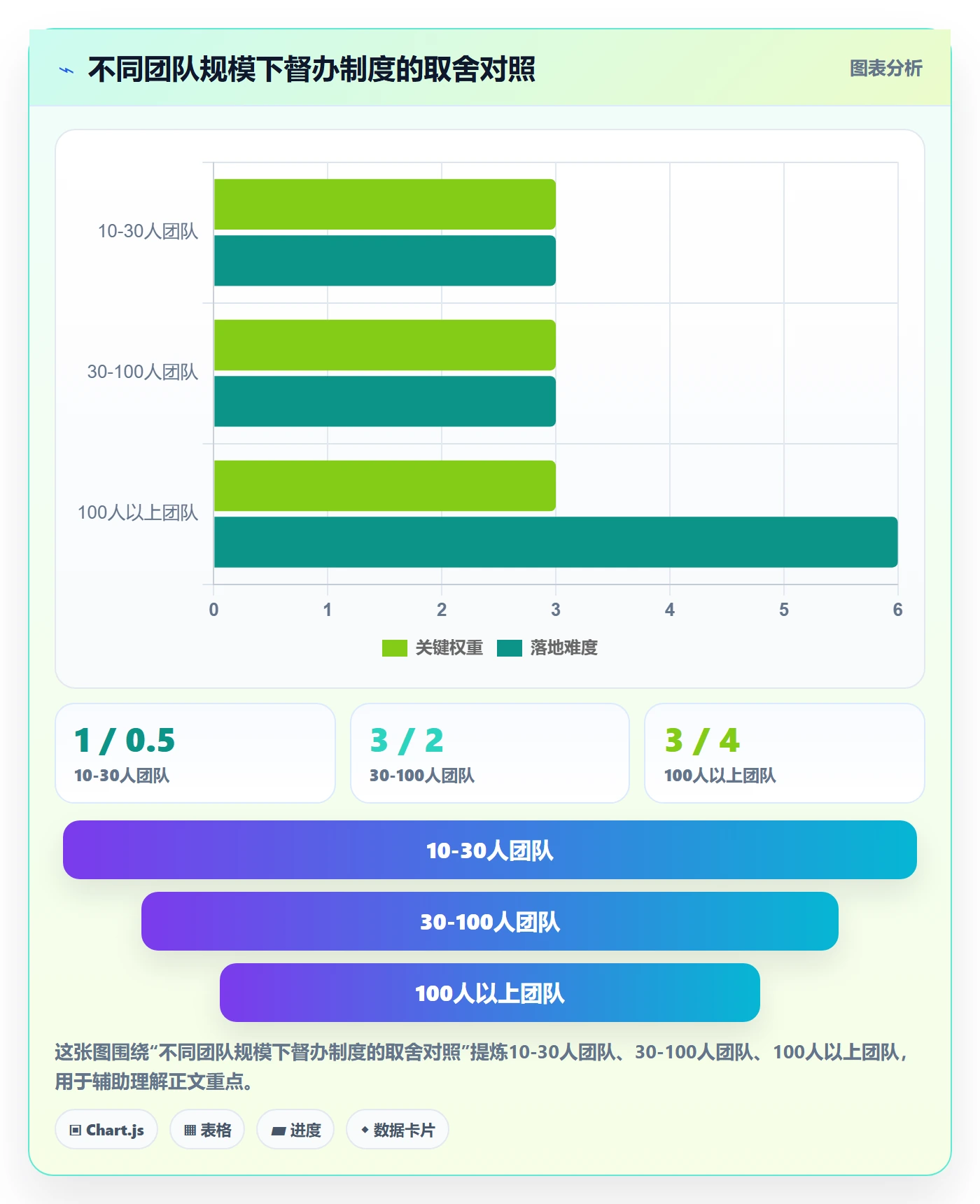This screenshot has height=1204, width=980.
Task: Click the 表格 tag
Action: 207,1130
